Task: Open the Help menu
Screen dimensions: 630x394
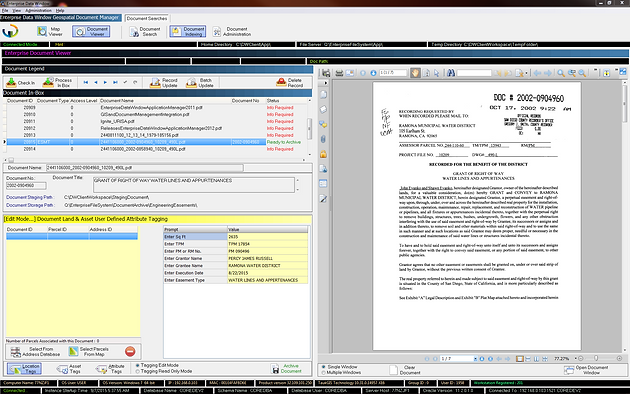Action: tap(60, 10)
